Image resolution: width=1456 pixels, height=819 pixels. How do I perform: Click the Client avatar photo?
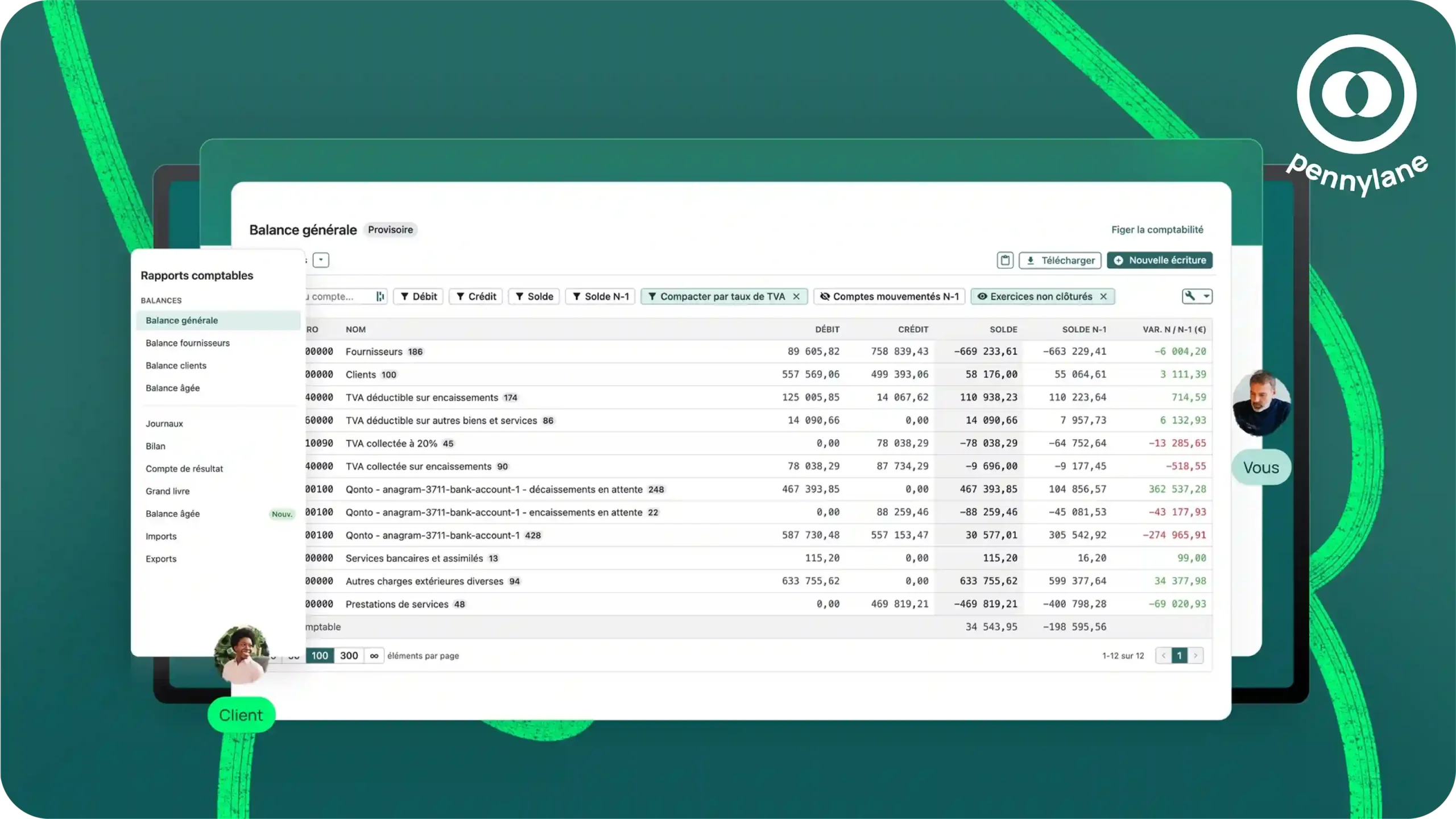[241, 654]
